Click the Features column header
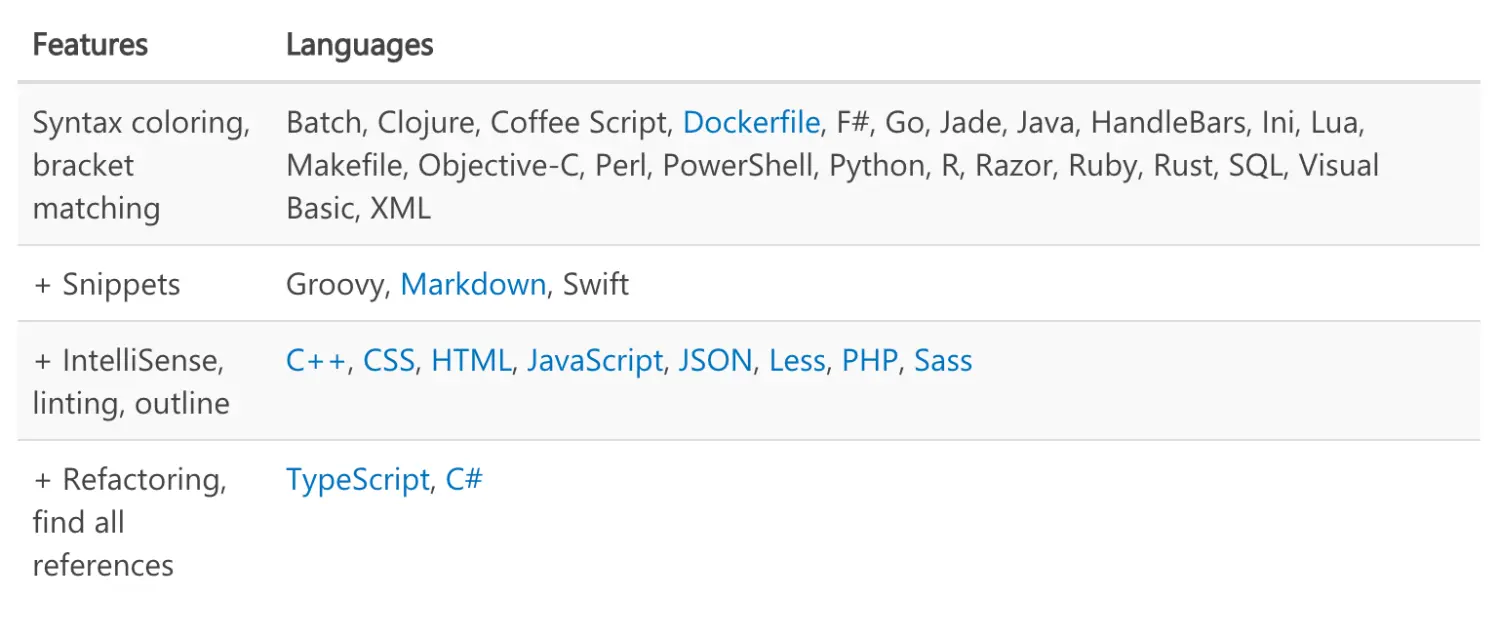Image resolution: width=1500 pixels, height=640 pixels. pyautogui.click(x=90, y=46)
